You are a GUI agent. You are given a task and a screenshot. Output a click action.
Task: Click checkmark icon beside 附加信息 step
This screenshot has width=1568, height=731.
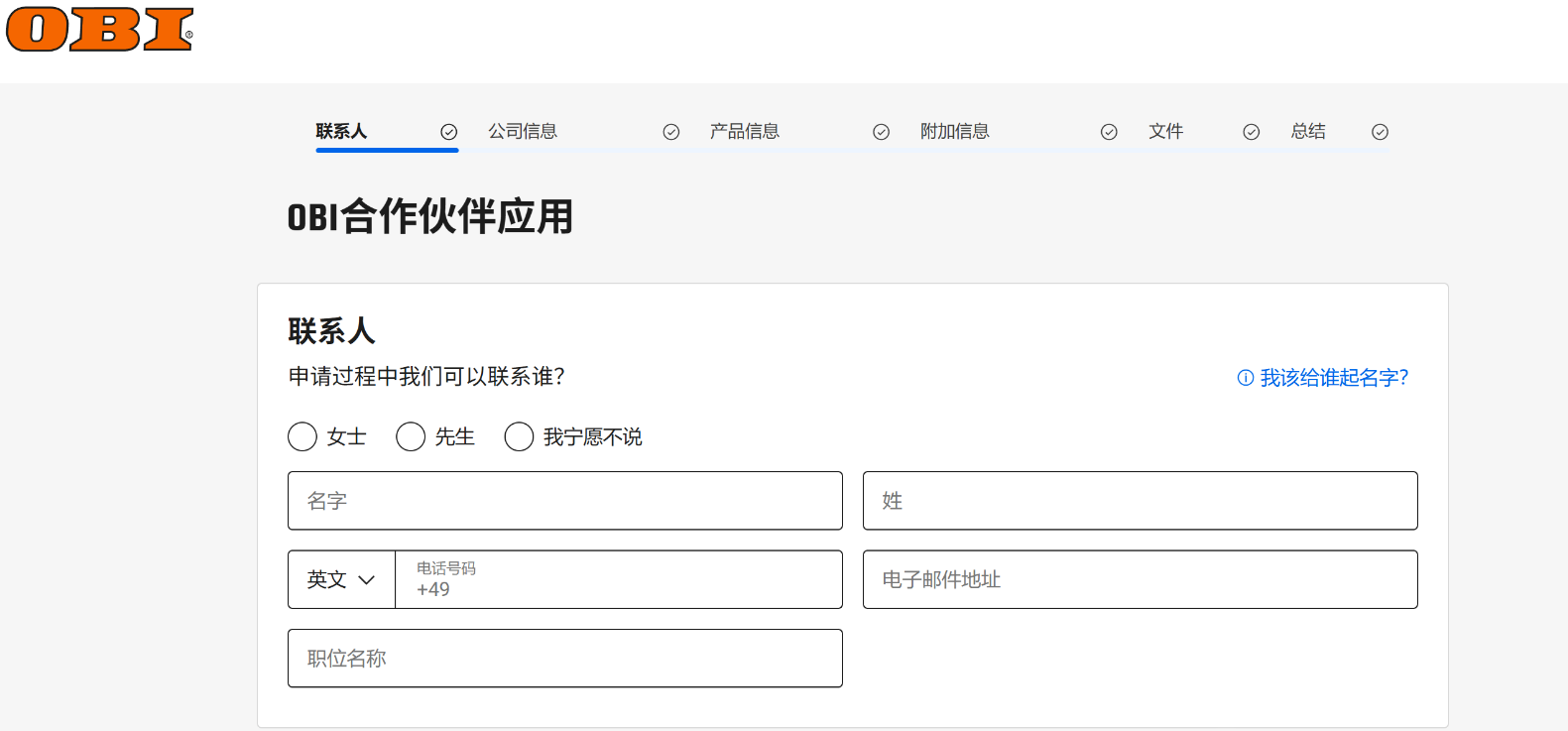point(1109,132)
